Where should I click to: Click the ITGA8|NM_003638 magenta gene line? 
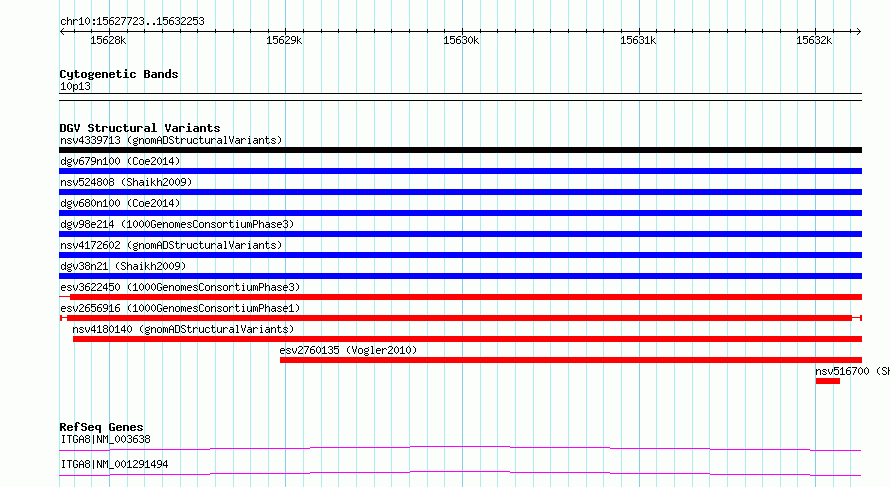click(460, 448)
